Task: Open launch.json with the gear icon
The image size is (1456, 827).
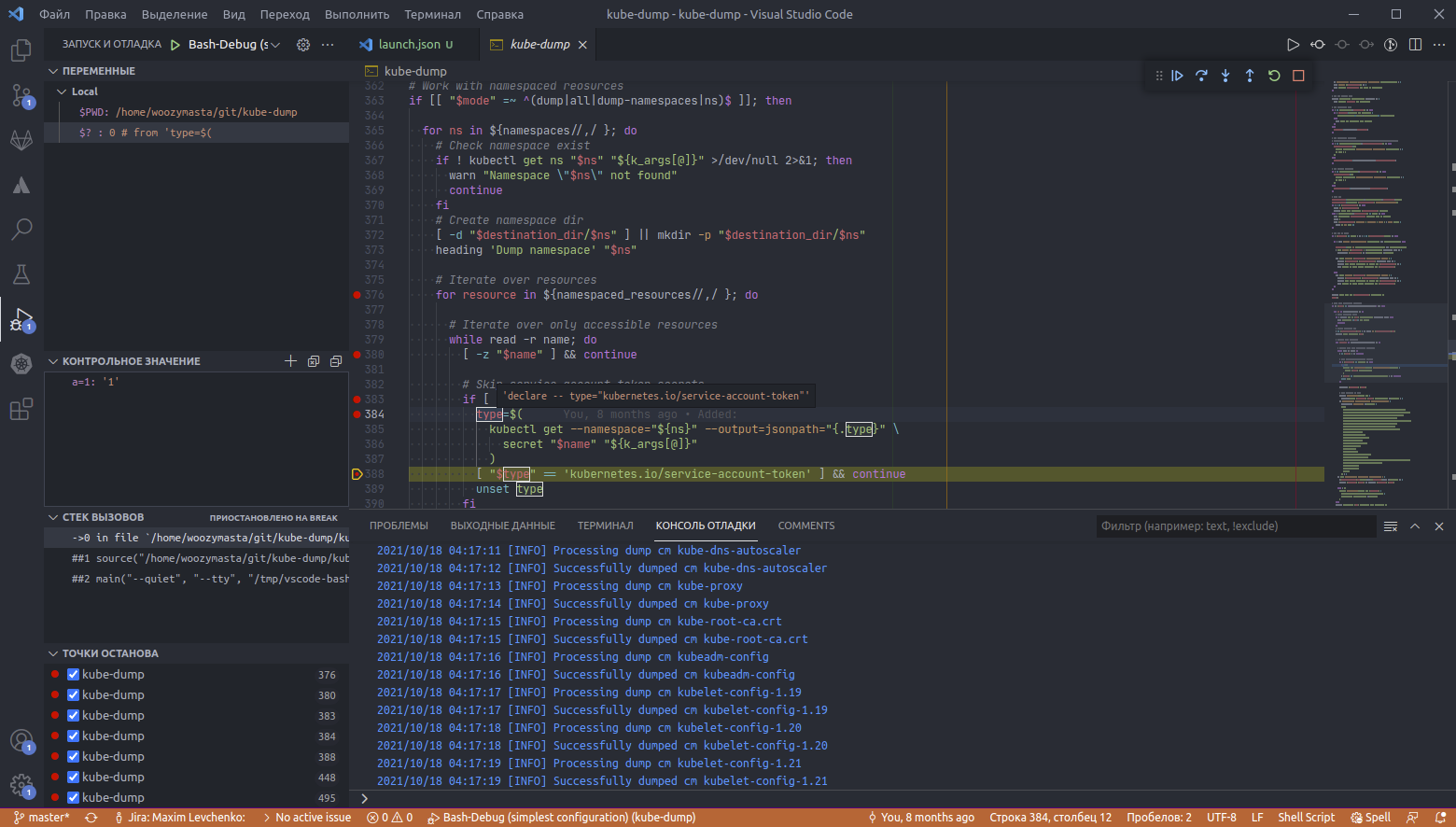Action: coord(303,44)
